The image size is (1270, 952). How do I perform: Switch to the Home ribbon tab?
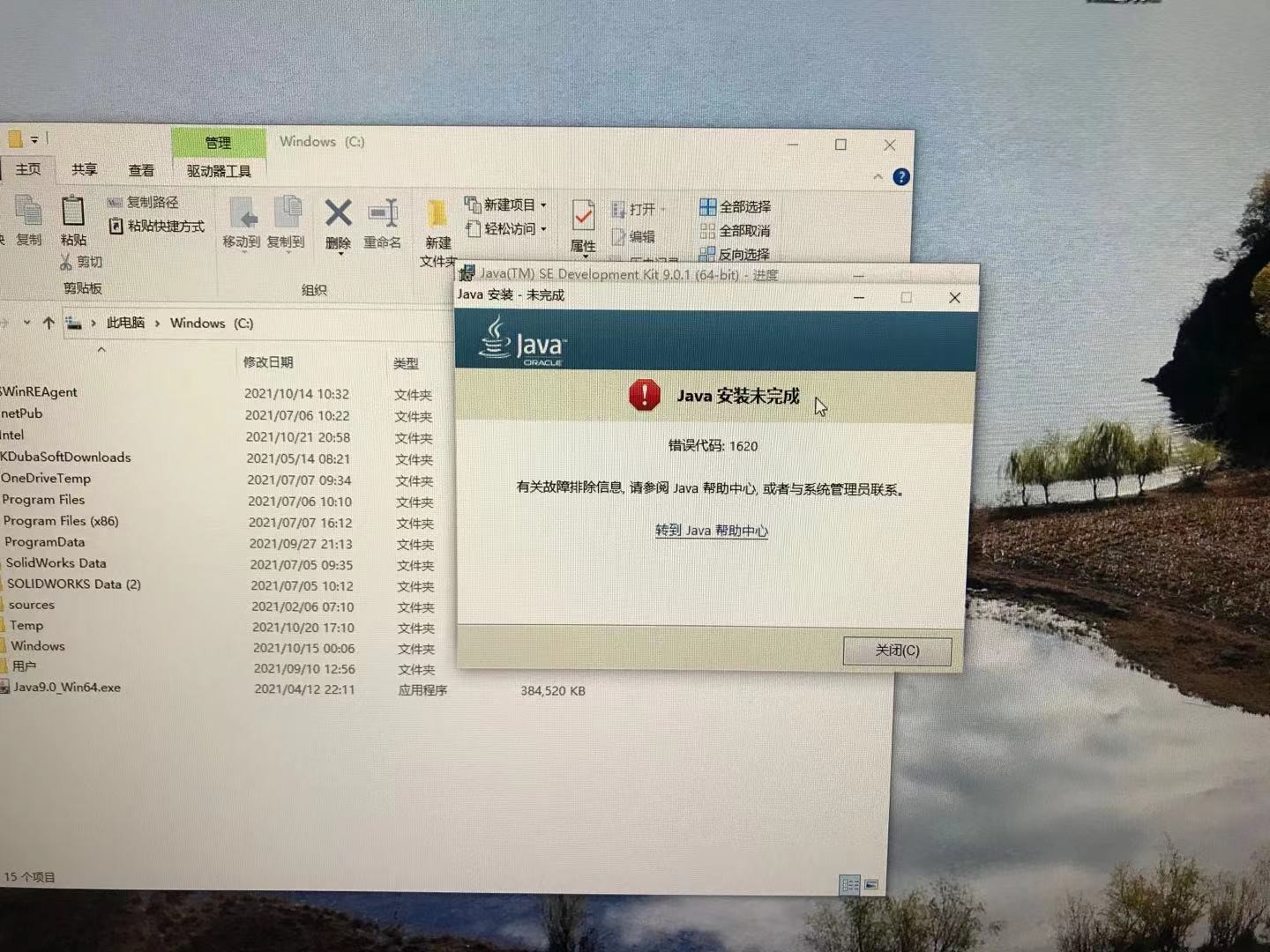pyautogui.click(x=27, y=168)
